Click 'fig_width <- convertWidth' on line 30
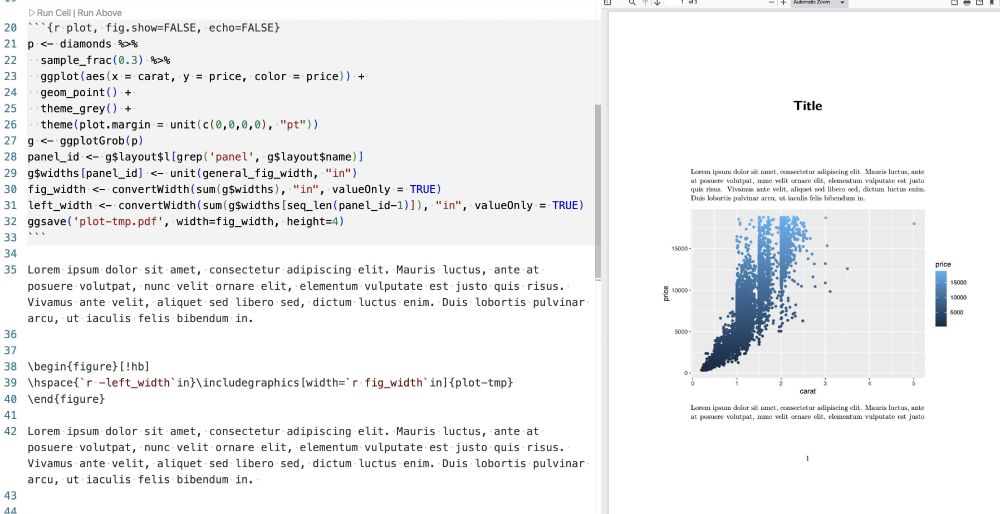The image size is (1000, 514). point(235,189)
